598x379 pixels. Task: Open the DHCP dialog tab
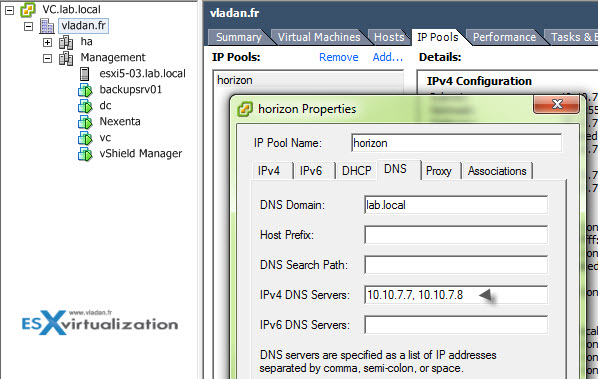click(357, 170)
